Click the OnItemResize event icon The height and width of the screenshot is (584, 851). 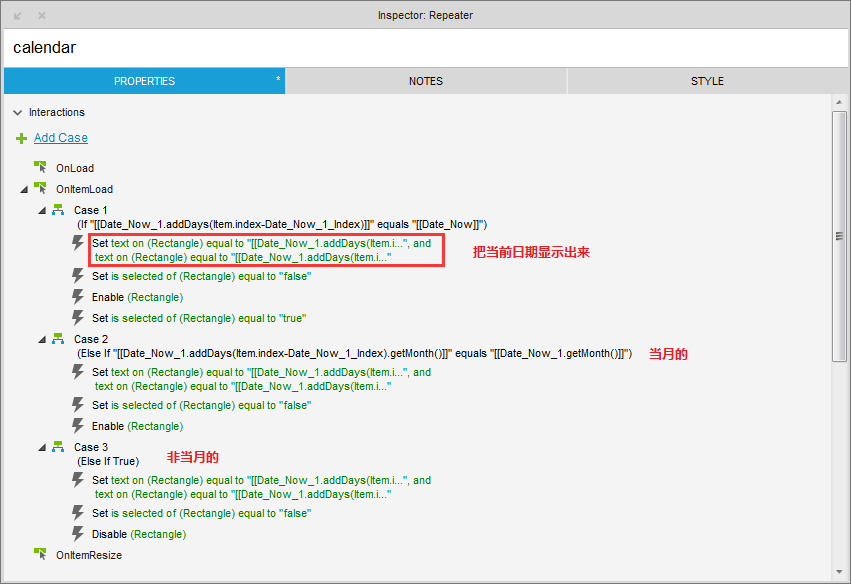[40, 555]
